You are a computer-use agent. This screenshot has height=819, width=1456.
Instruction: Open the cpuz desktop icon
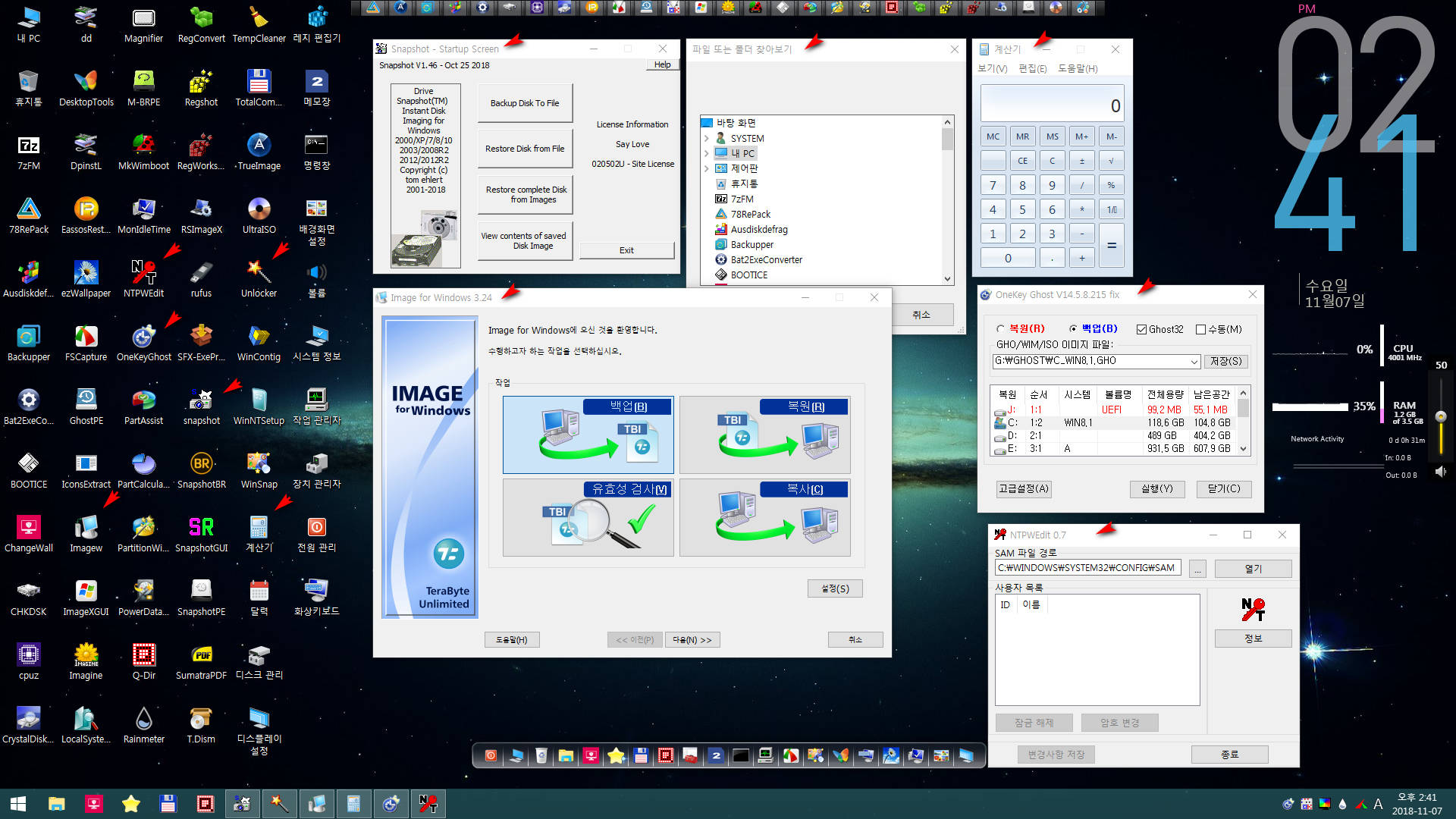29,661
